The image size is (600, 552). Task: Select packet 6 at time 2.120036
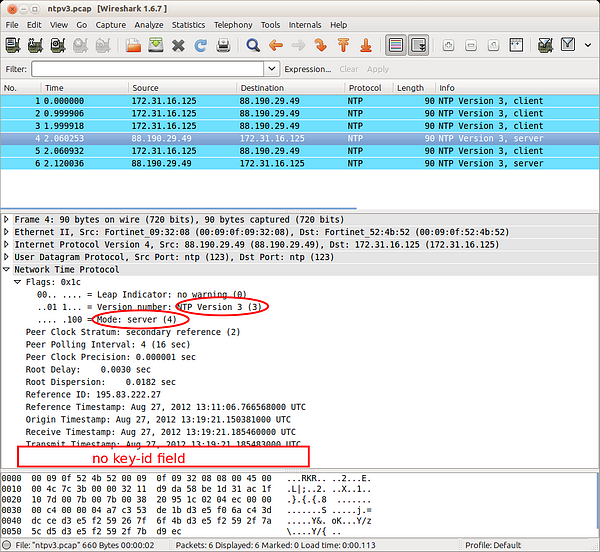[300, 164]
